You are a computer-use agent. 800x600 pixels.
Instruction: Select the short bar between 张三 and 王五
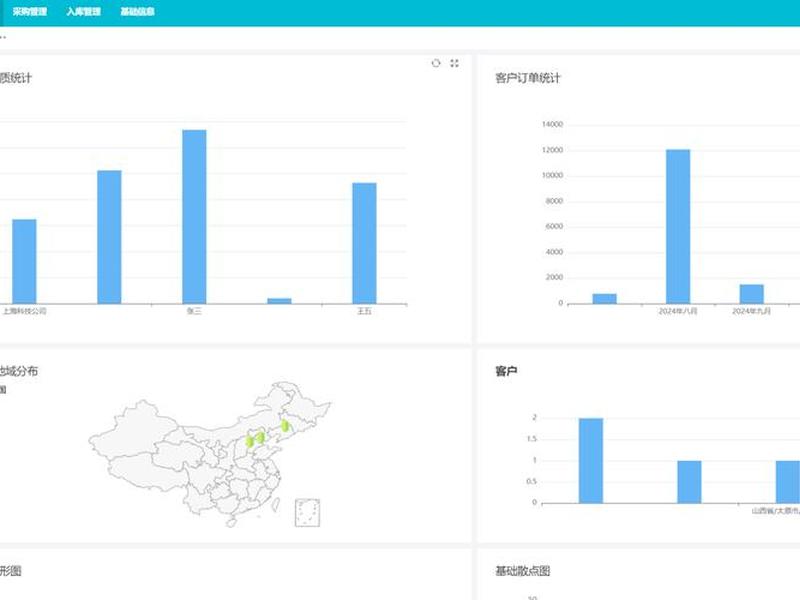(280, 301)
